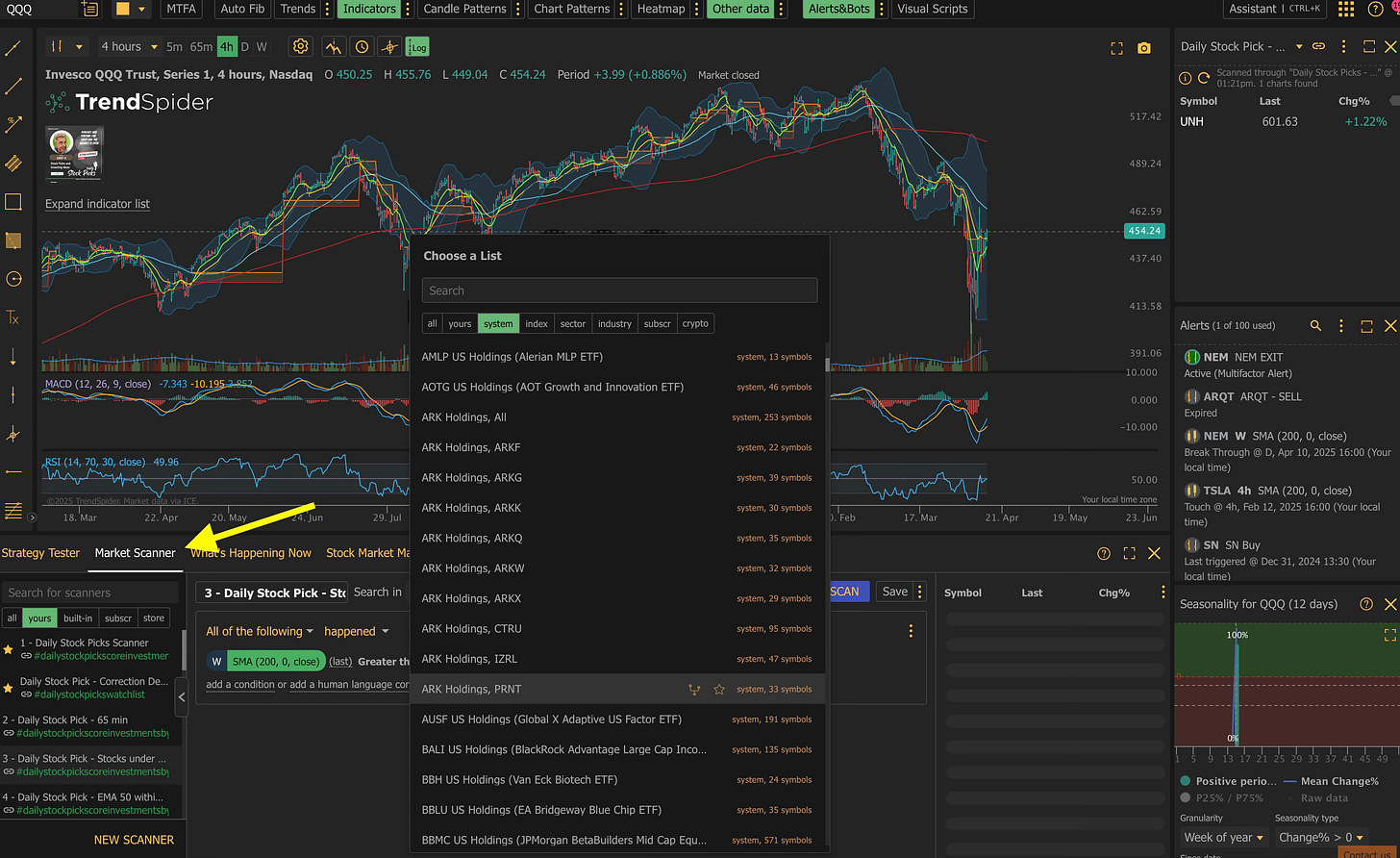
Task: Select the rectangle drawing tool
Action: (x=13, y=202)
